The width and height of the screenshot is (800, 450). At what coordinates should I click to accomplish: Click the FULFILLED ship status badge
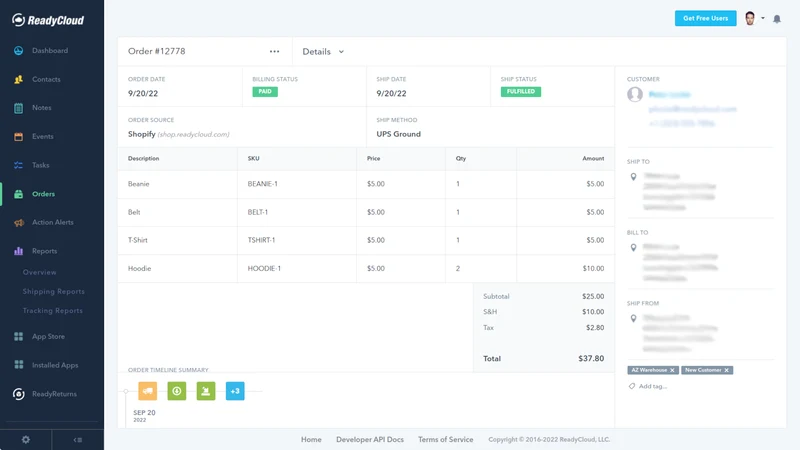[520, 92]
